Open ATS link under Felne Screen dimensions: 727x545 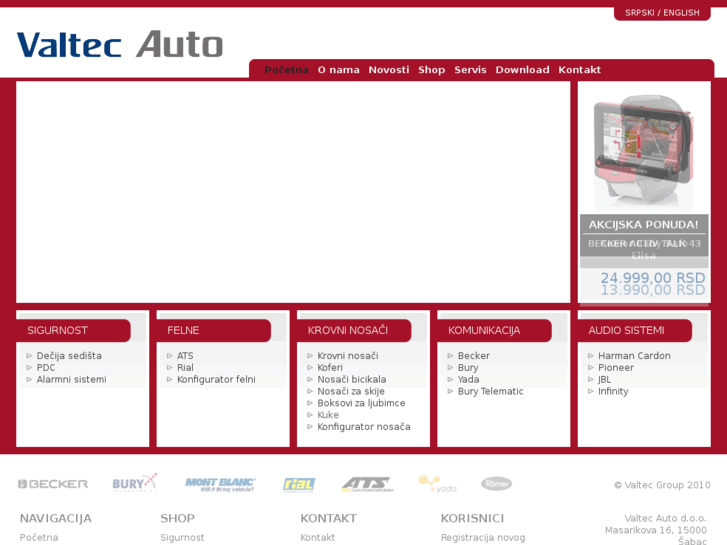[185, 356]
